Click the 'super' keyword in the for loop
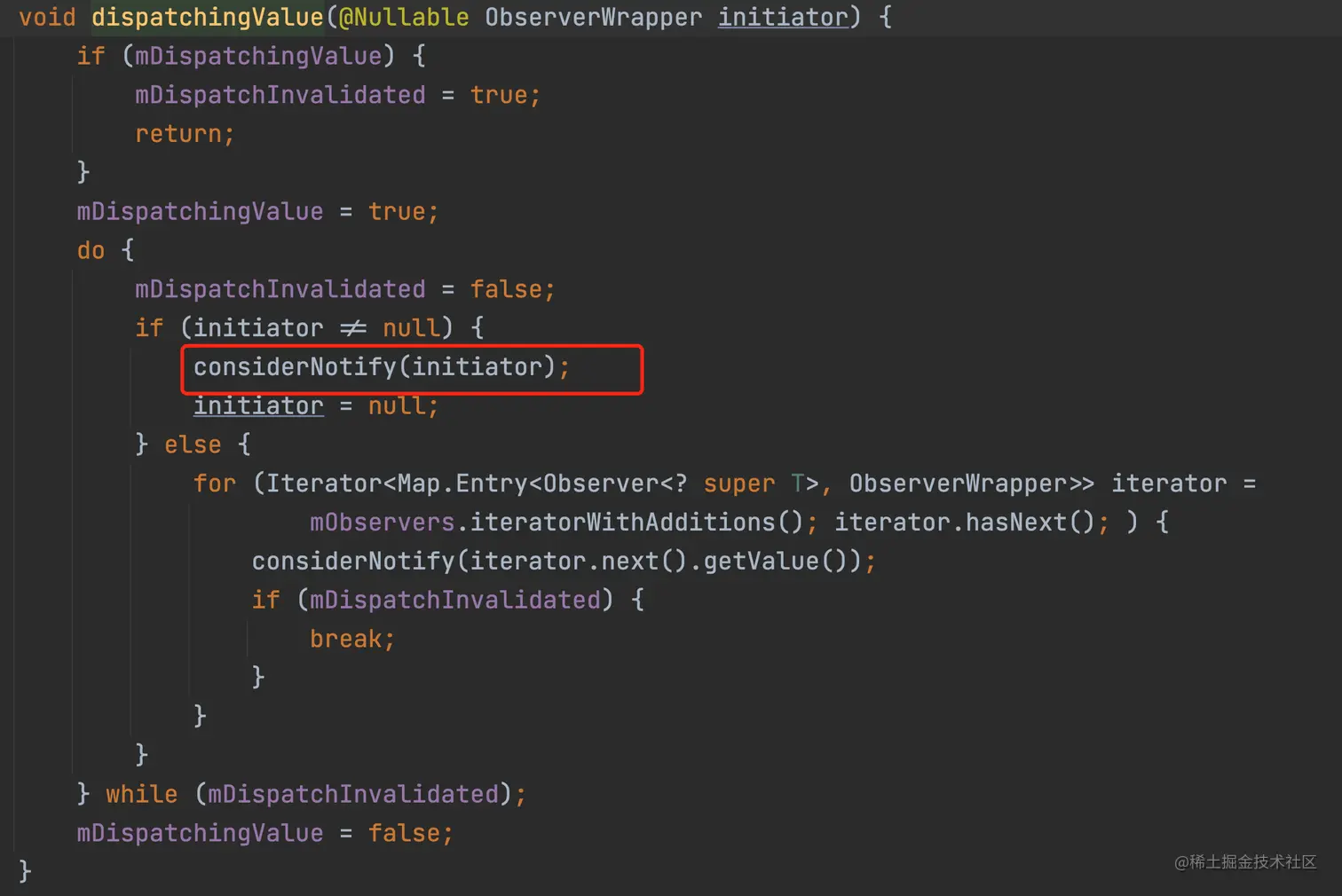This screenshot has height=896, width=1342. [738, 483]
